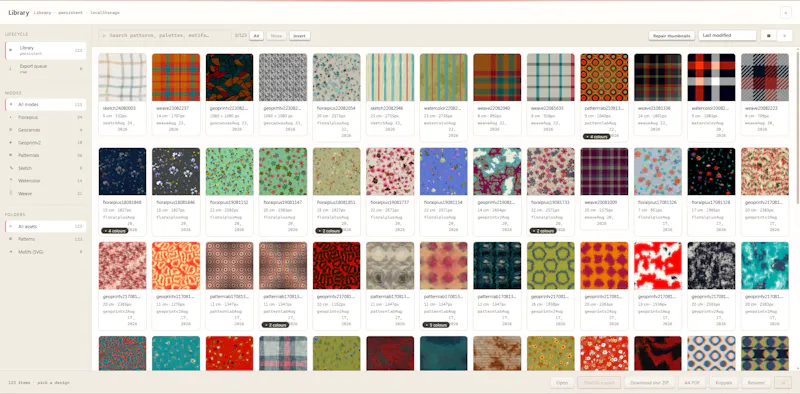This screenshot has height=394, width=800.
Task: Filter by Geocanvas mode
Action: tap(45, 130)
